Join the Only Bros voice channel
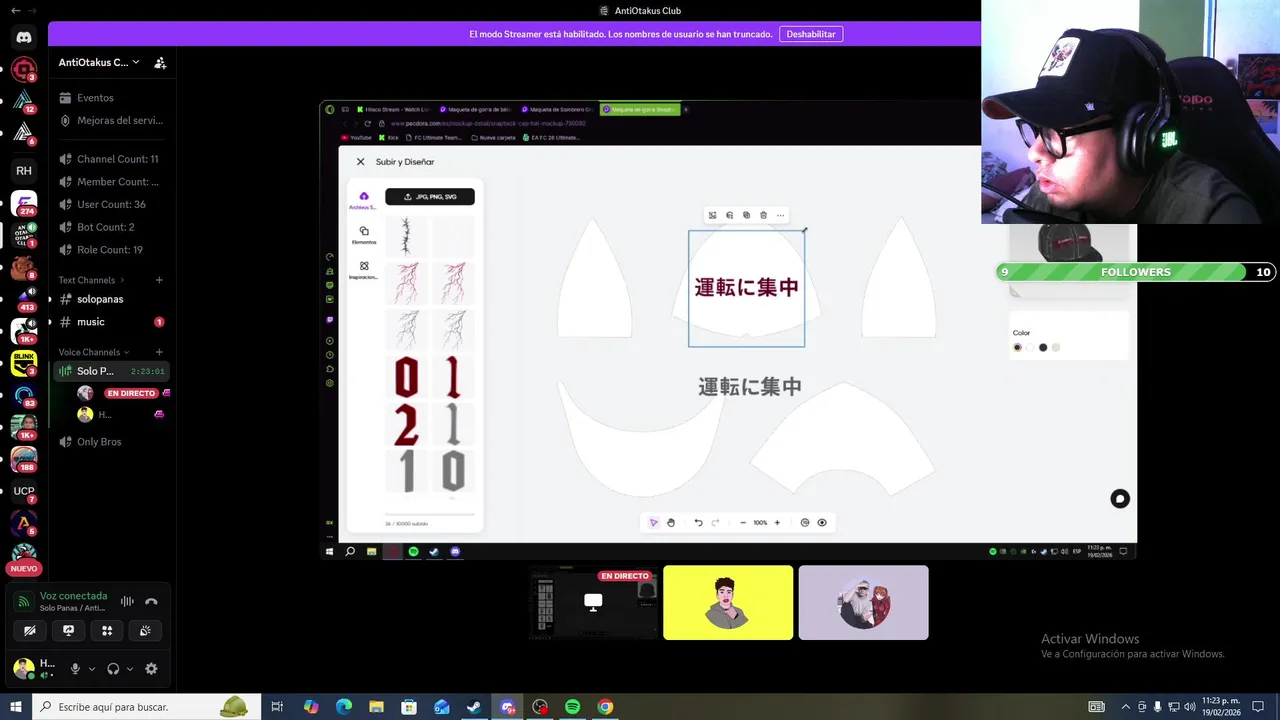The width and height of the screenshot is (1280, 720). (x=112, y=442)
